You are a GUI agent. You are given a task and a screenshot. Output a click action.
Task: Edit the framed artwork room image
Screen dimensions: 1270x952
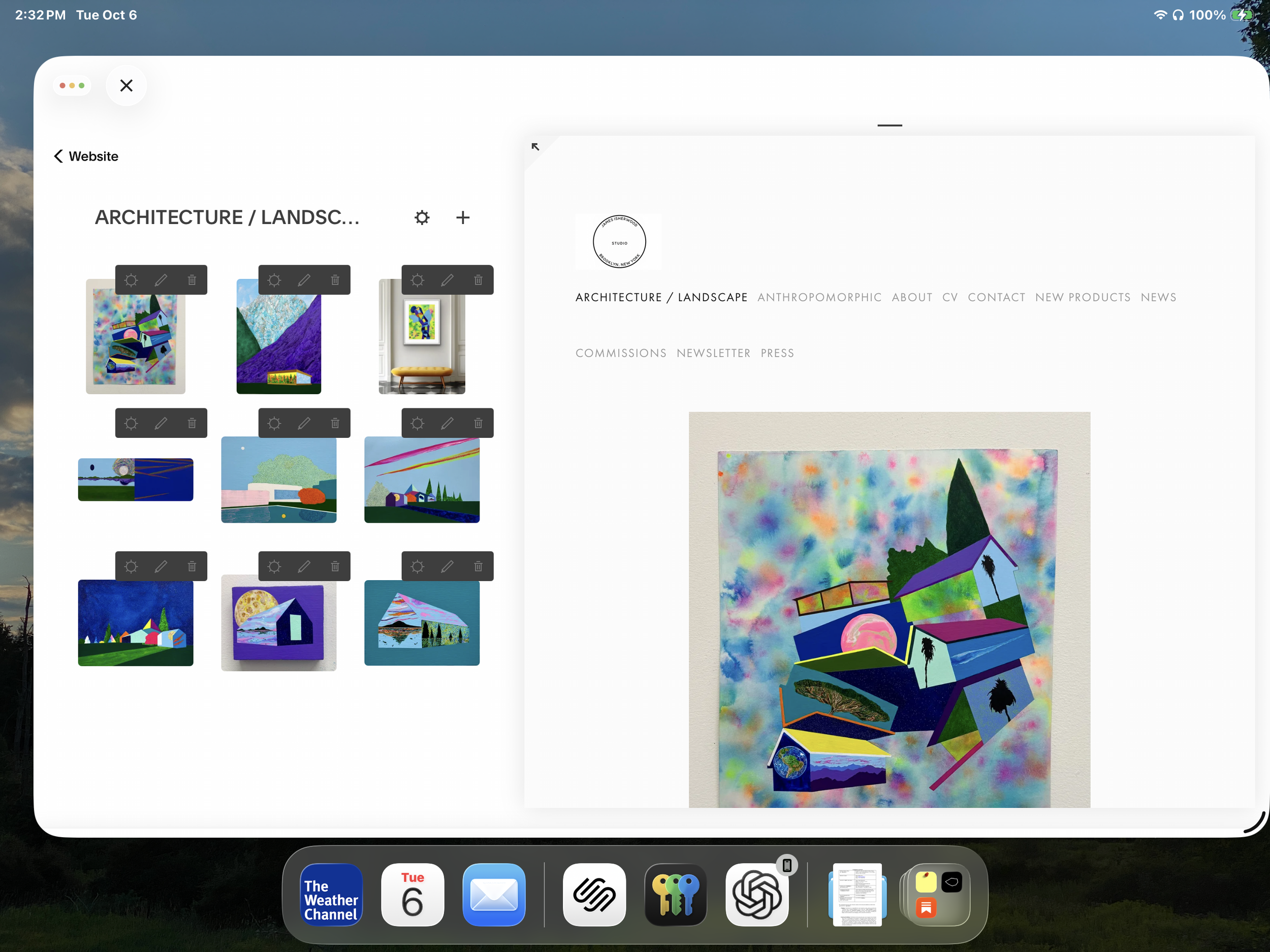tap(447, 280)
